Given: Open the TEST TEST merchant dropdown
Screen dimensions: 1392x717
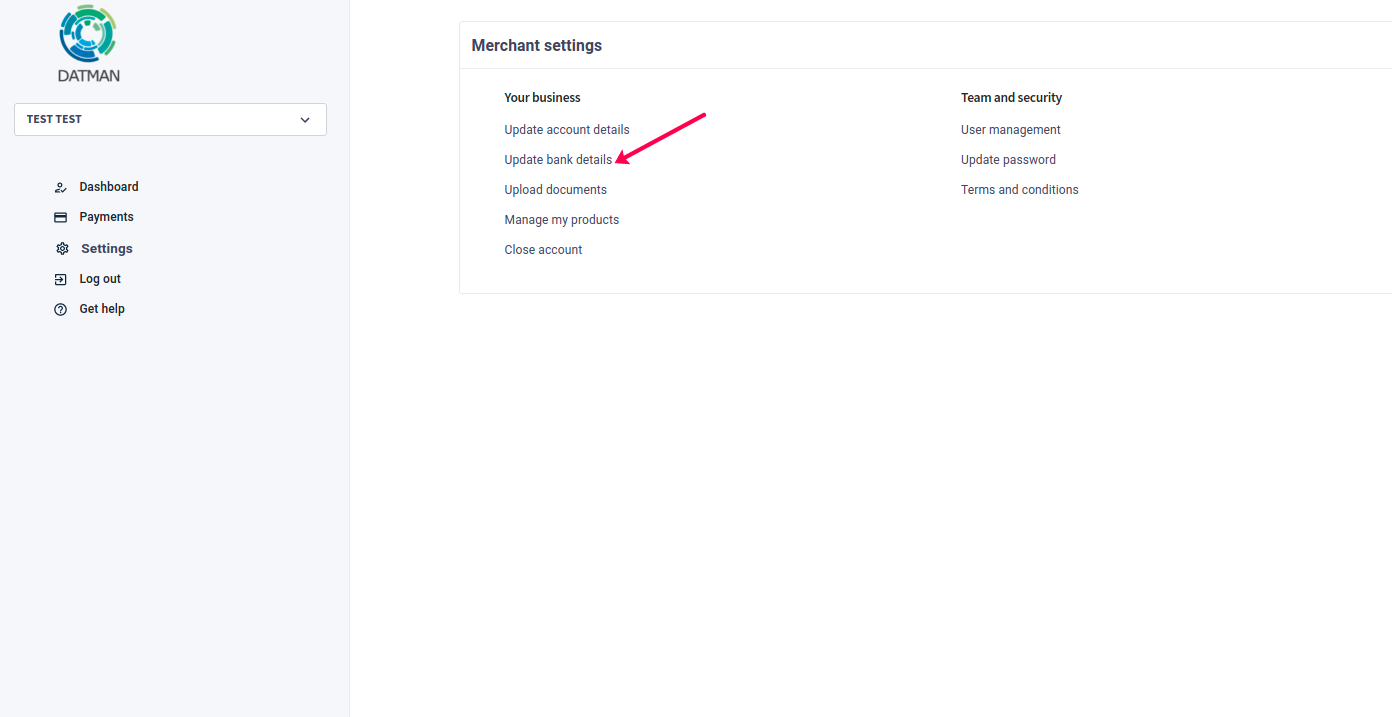Looking at the screenshot, I should tap(170, 119).
